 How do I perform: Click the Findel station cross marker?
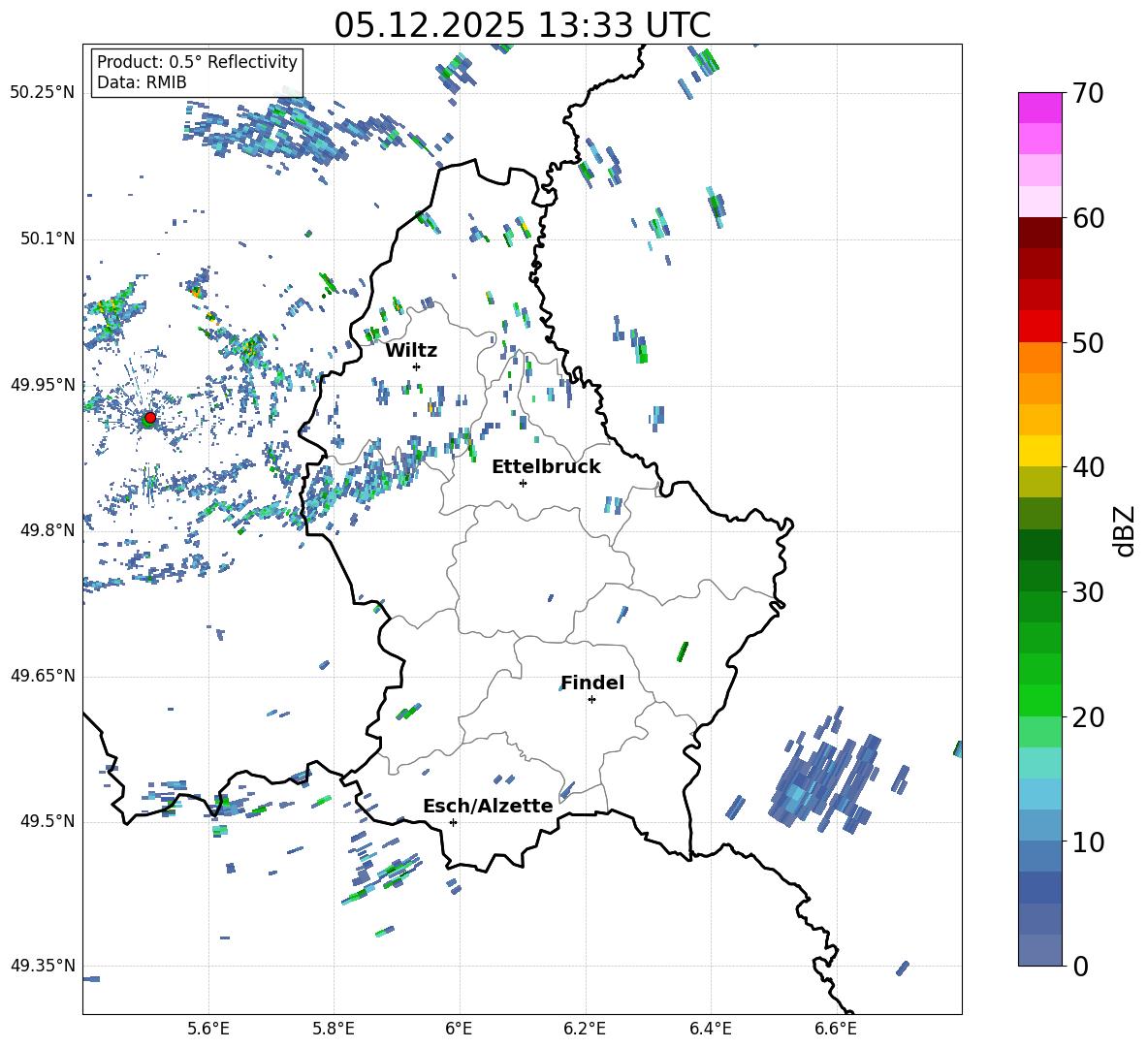(591, 699)
